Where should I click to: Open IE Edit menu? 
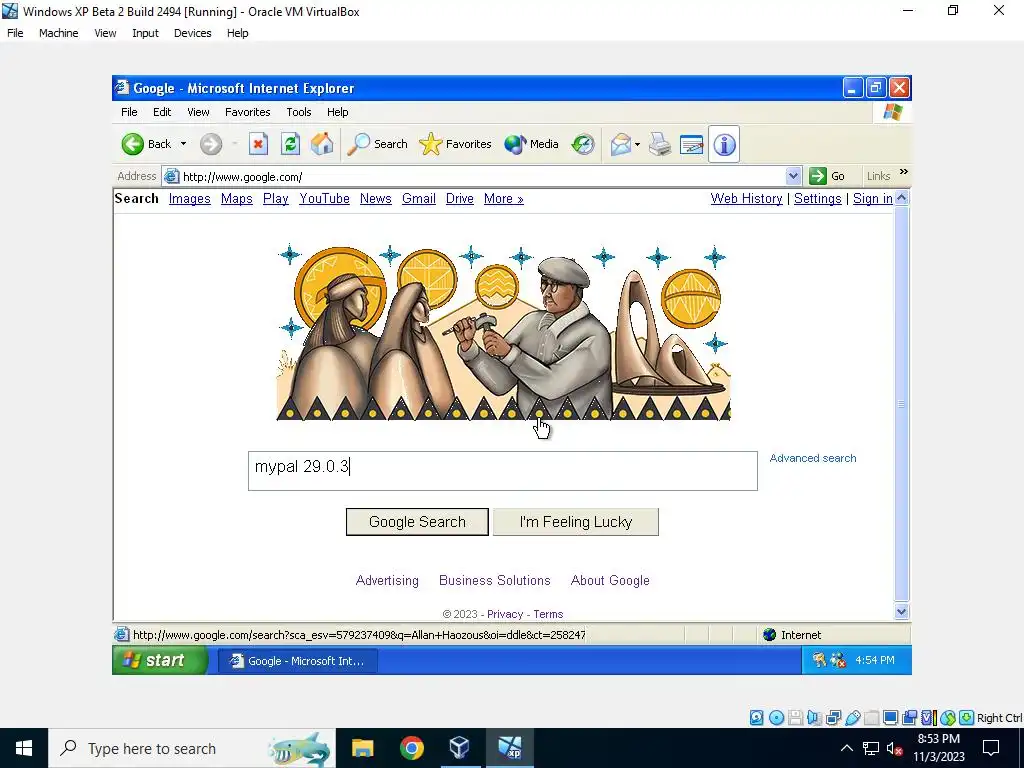coord(162,112)
